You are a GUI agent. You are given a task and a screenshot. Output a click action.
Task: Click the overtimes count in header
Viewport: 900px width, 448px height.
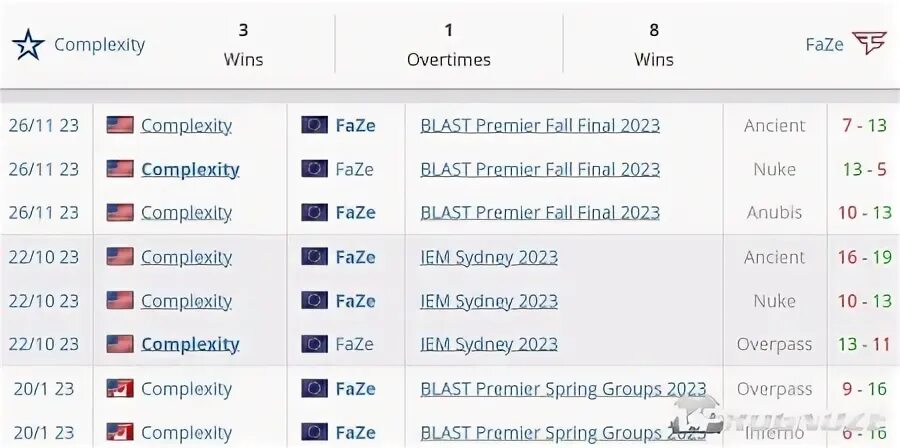tap(448, 30)
